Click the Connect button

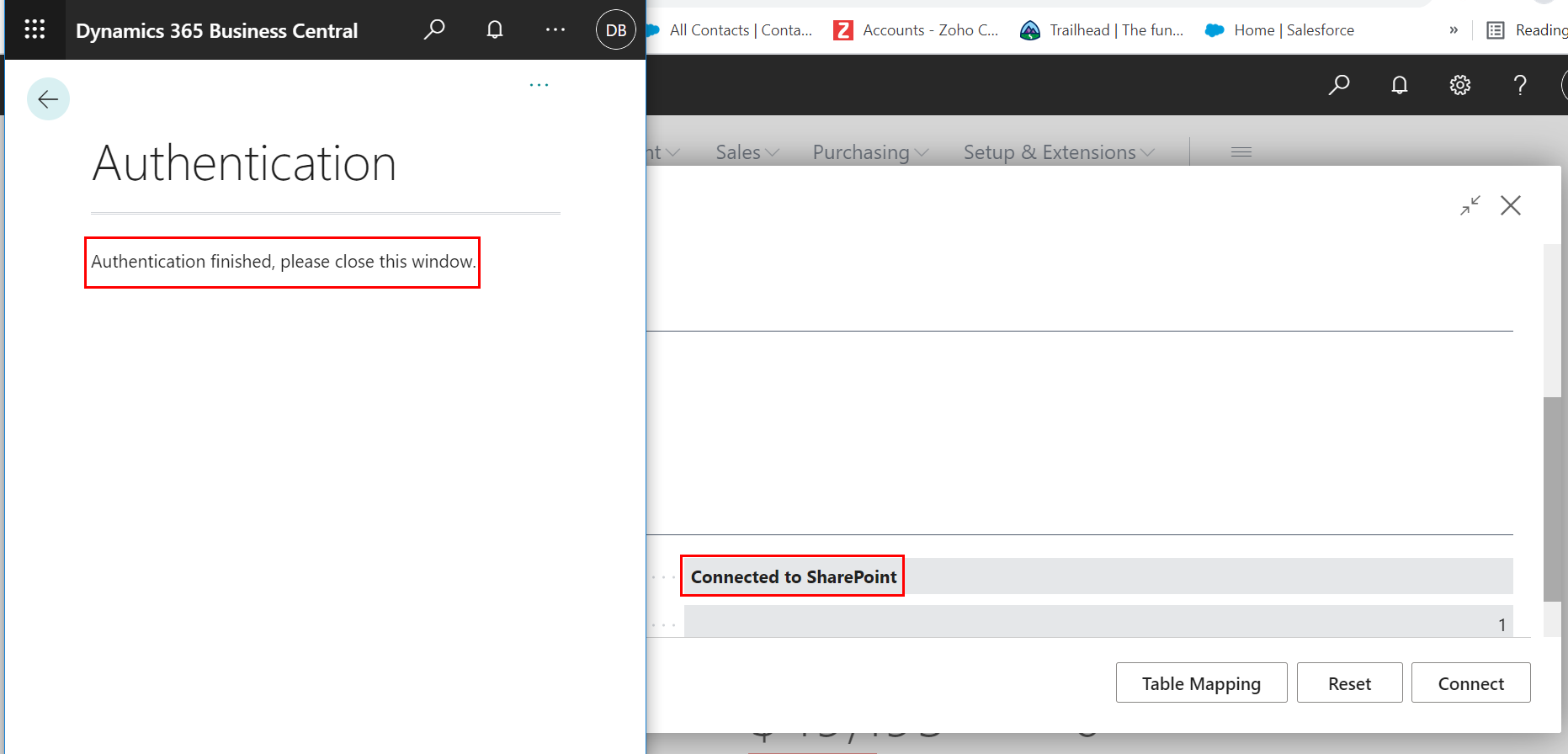pyautogui.click(x=1470, y=682)
